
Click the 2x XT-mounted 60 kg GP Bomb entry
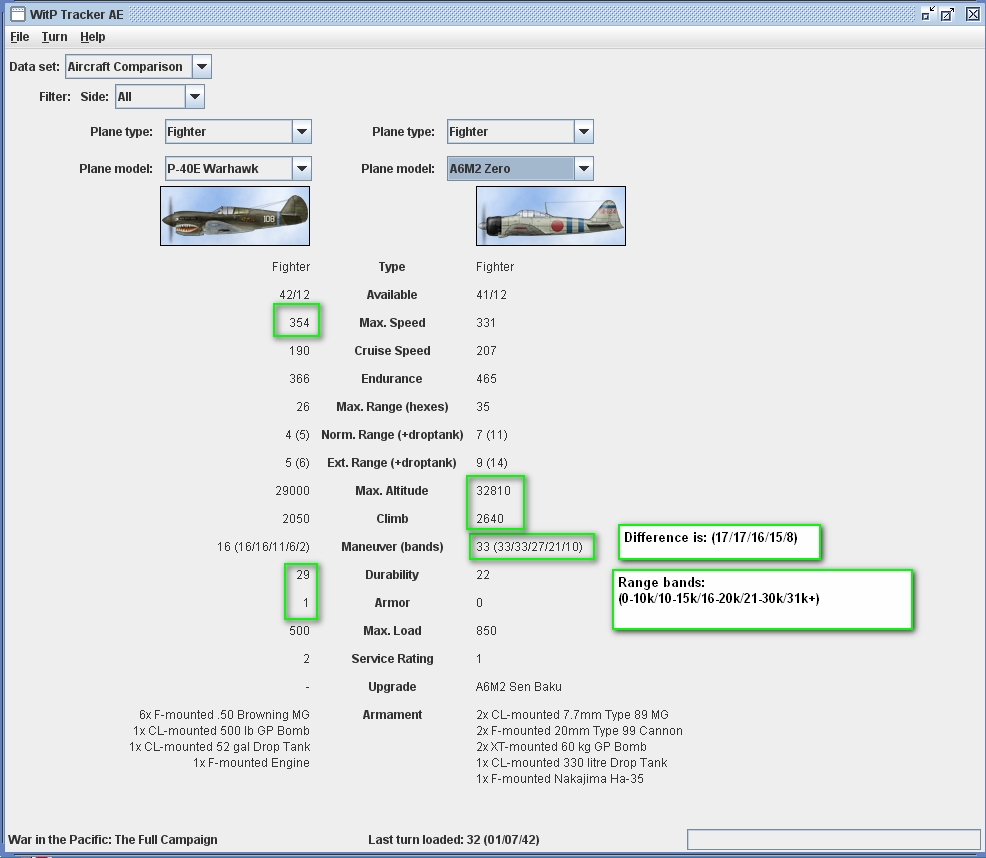[x=561, y=747]
